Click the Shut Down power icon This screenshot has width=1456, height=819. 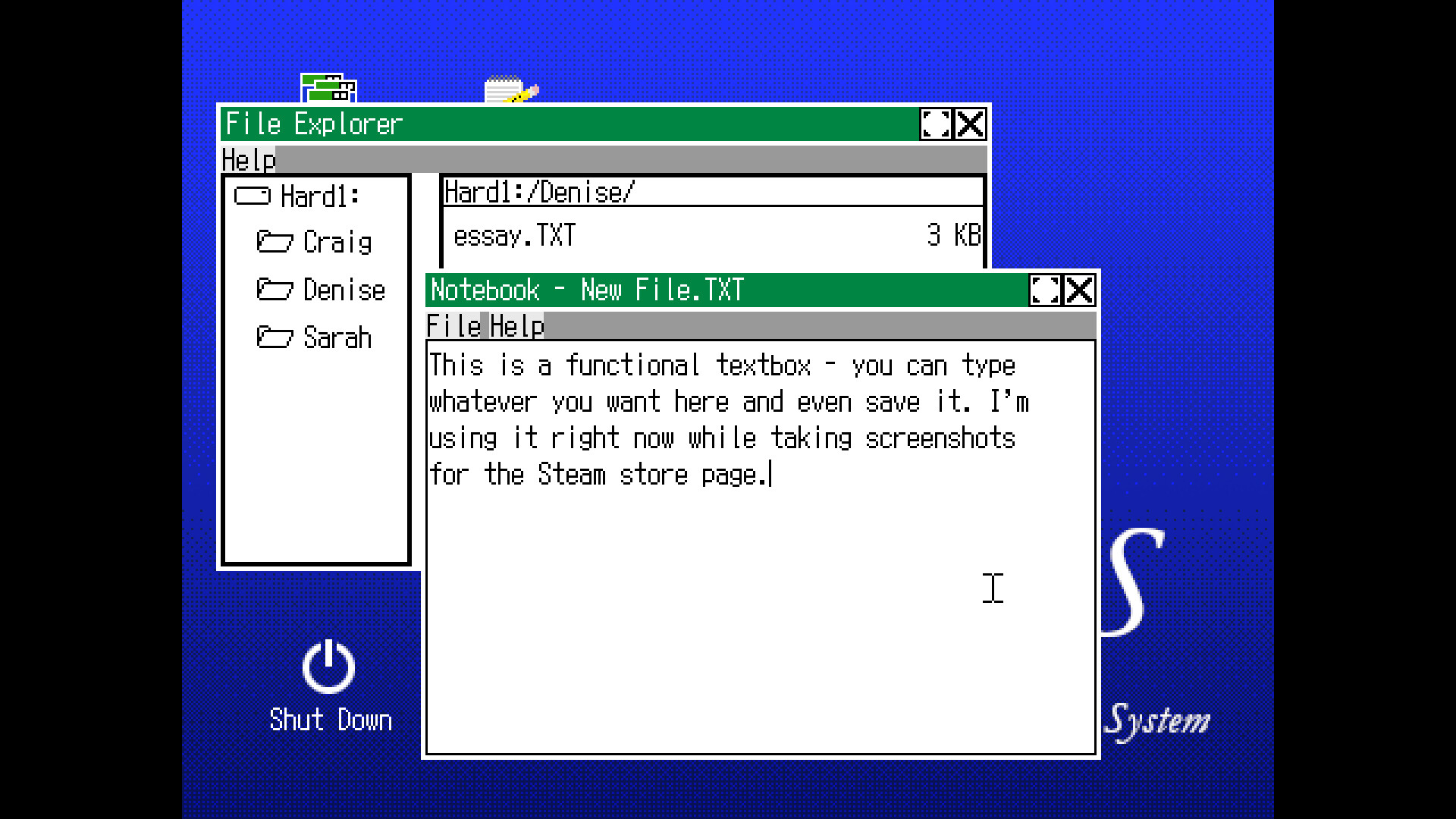[328, 668]
